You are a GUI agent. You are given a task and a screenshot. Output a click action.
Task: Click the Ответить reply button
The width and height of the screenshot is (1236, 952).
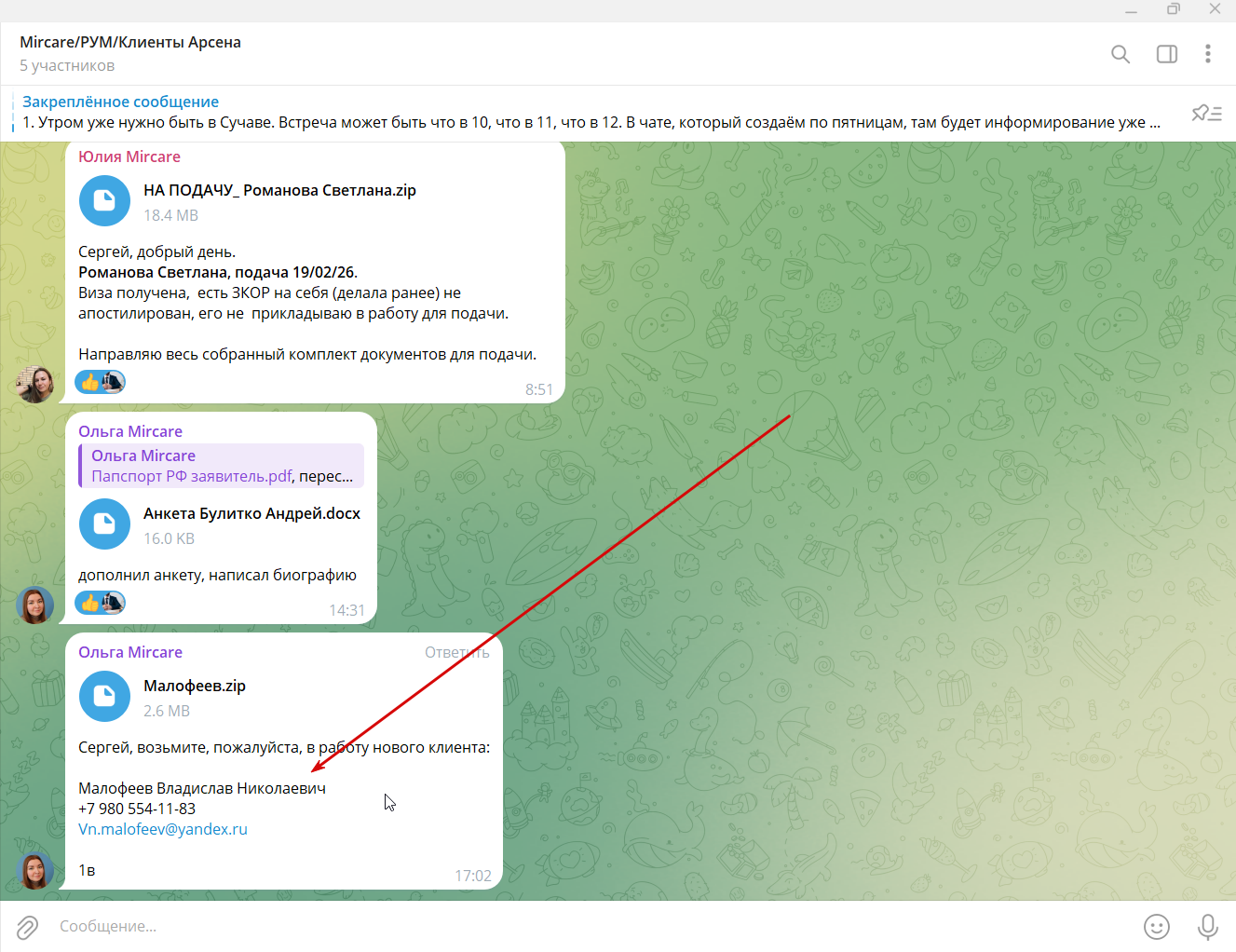456,652
